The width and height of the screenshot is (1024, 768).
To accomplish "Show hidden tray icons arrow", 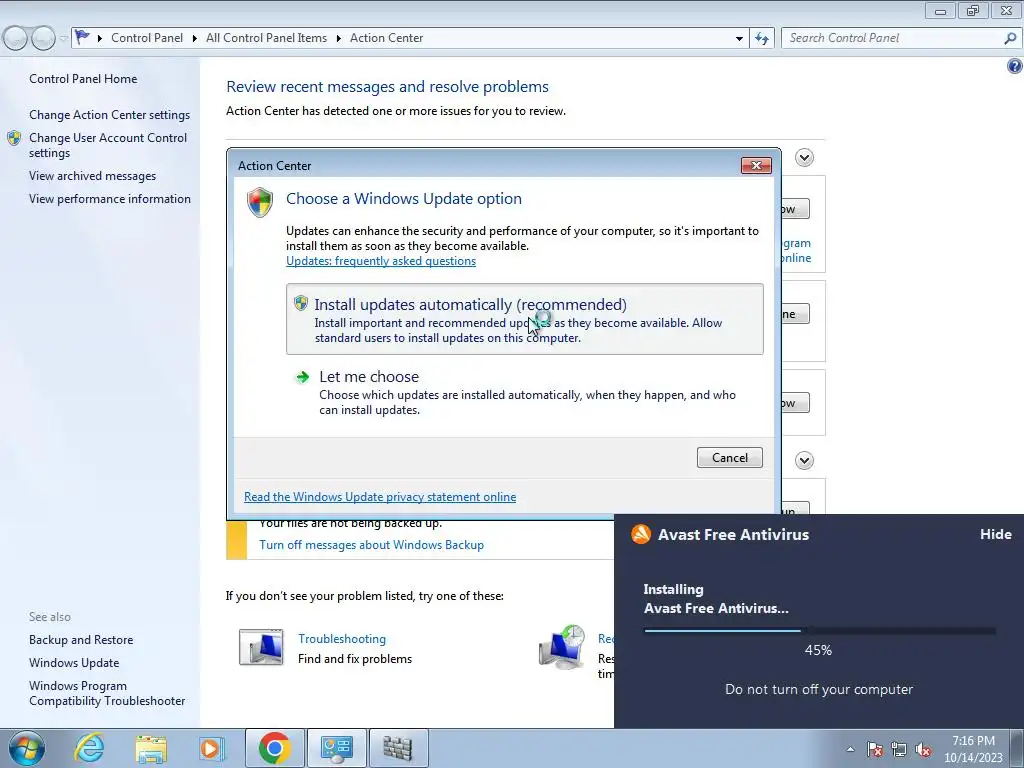I will [850, 749].
